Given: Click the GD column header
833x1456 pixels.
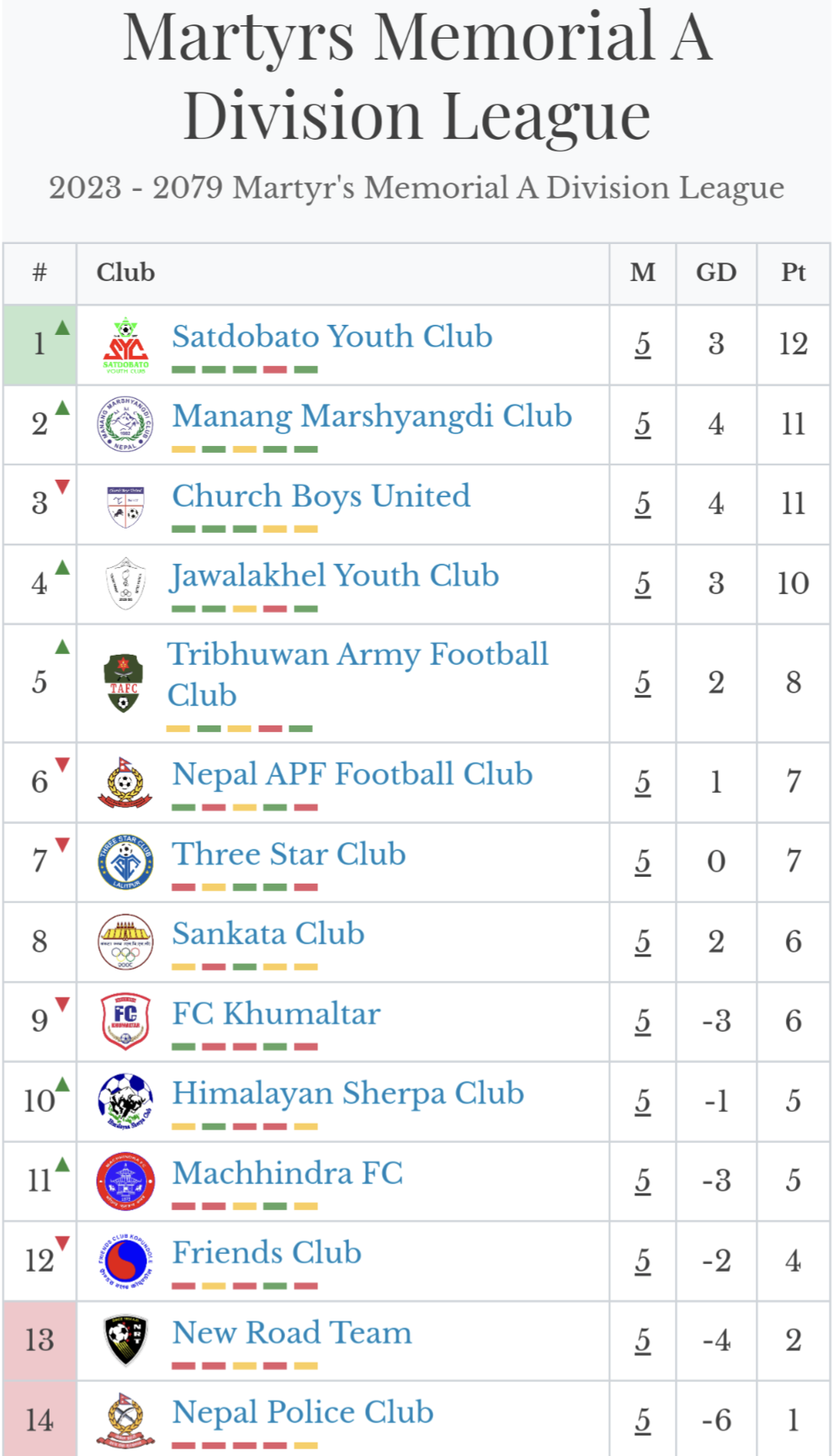Looking at the screenshot, I should point(716,273).
